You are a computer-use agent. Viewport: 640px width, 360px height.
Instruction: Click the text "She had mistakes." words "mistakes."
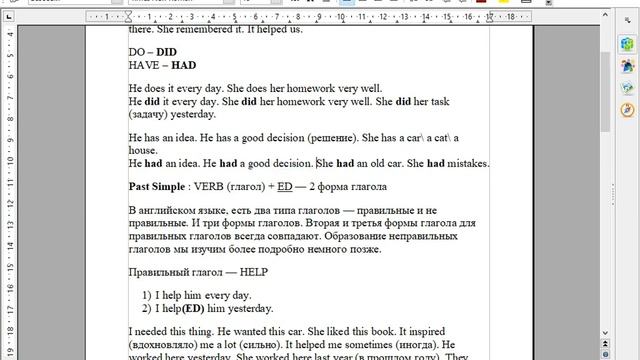(468, 164)
